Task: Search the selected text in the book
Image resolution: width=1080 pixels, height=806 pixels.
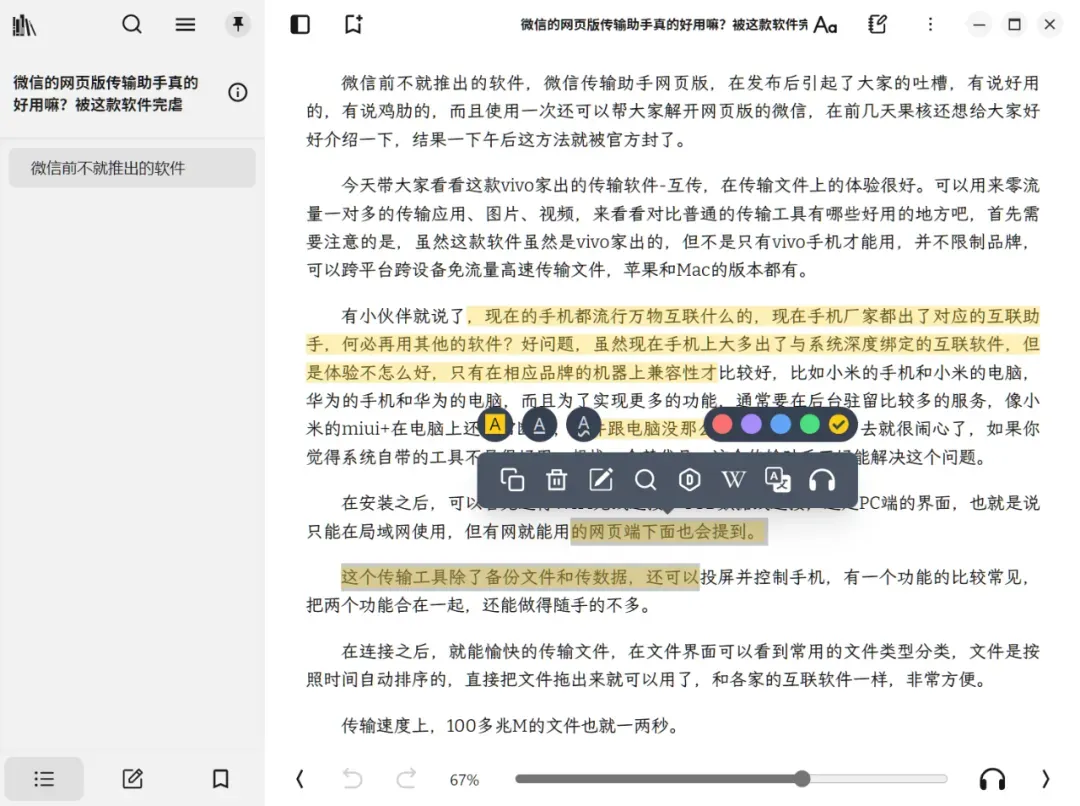Action: (645, 479)
